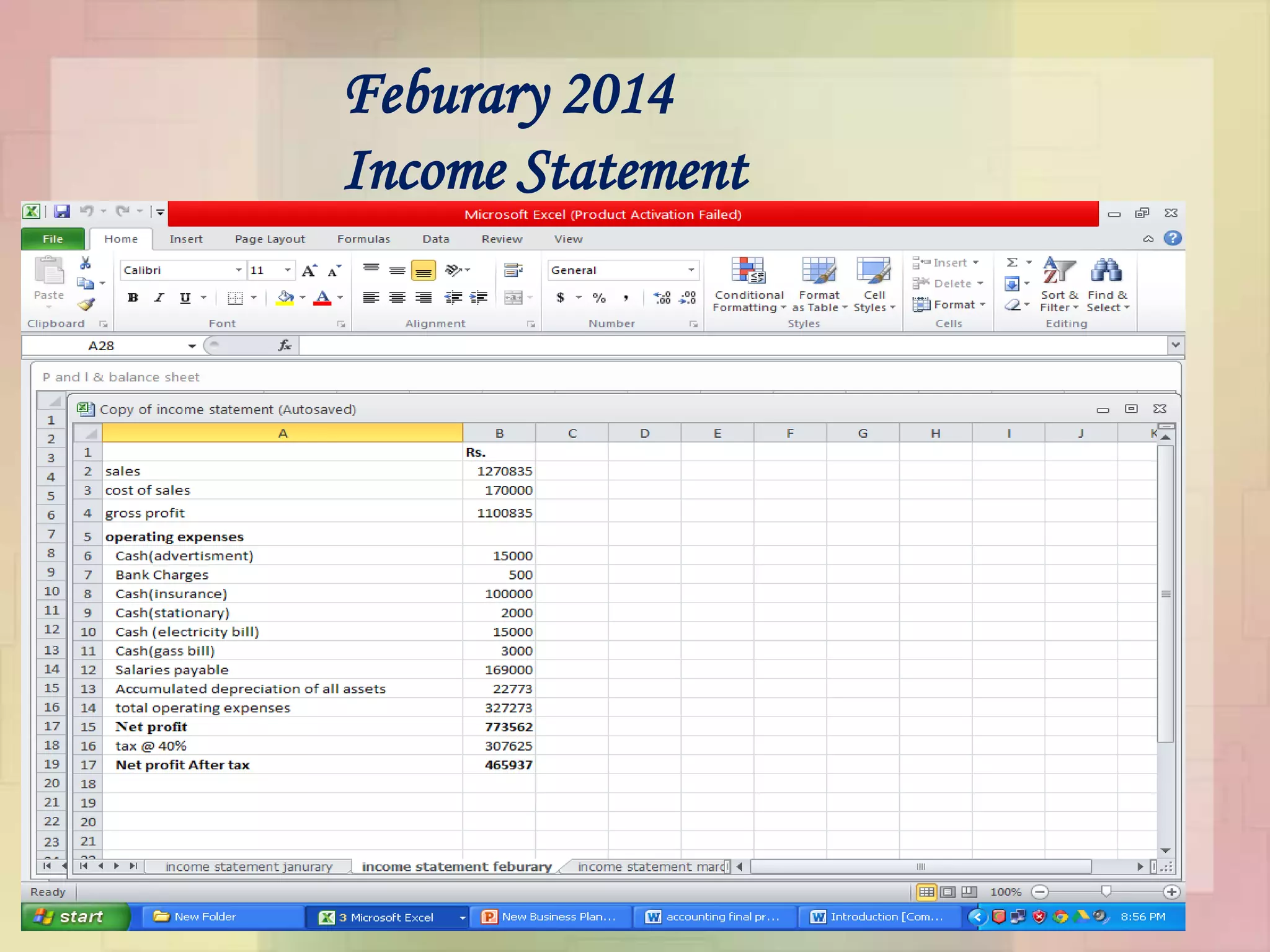This screenshot has width=1270, height=952.
Task: Toggle Middle Align vertical alignment
Action: coord(397,270)
